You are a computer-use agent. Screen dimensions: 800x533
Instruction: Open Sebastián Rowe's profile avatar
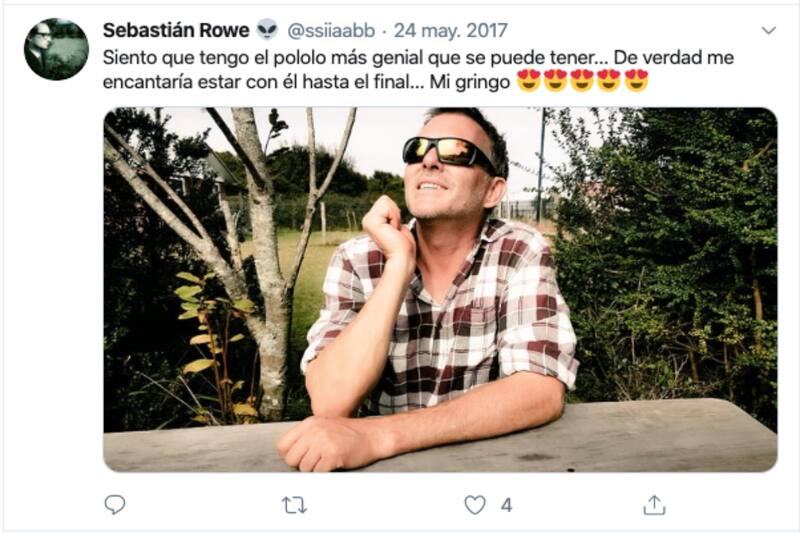56,49
